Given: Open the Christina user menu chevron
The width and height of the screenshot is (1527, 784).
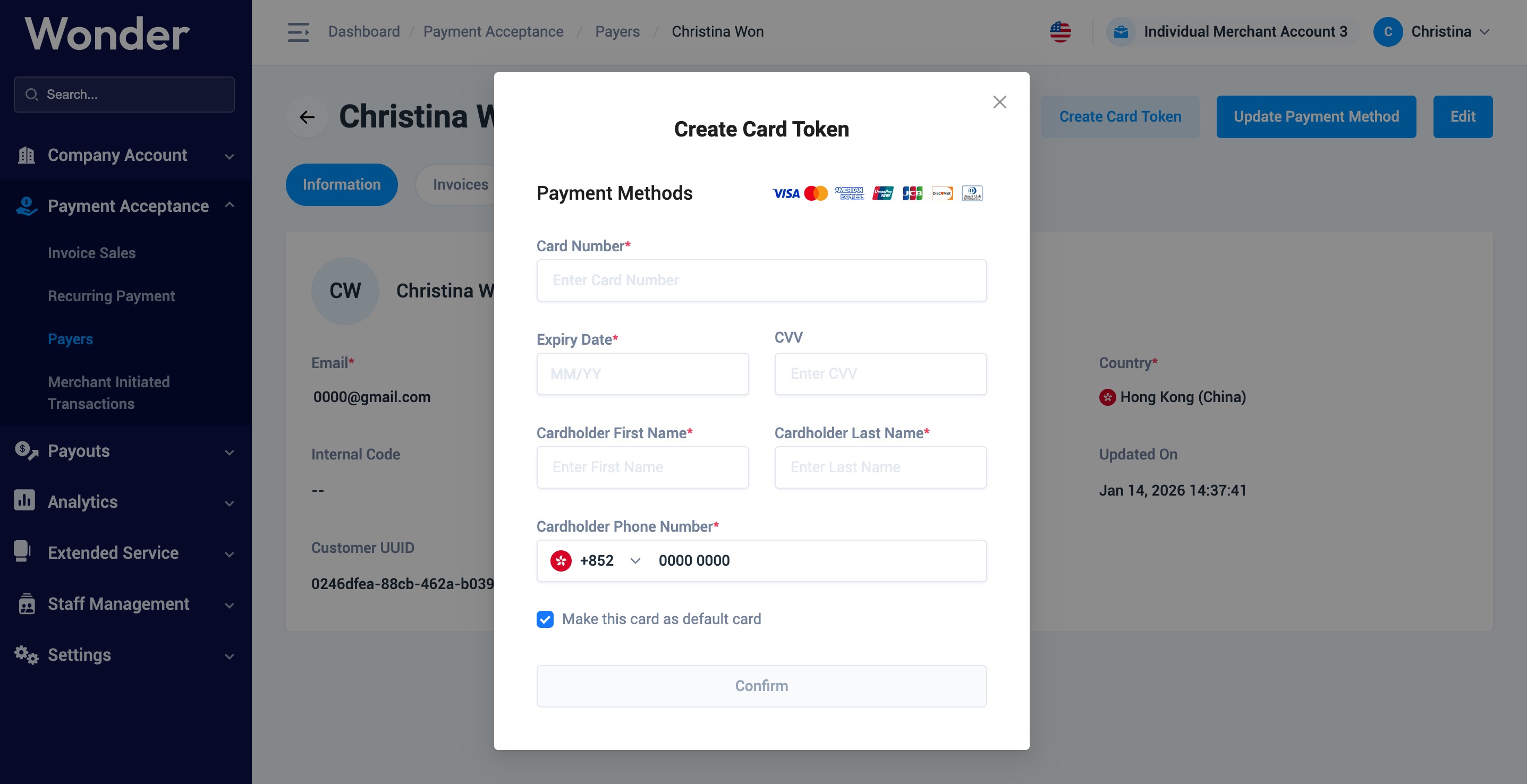Looking at the screenshot, I should coord(1484,31).
